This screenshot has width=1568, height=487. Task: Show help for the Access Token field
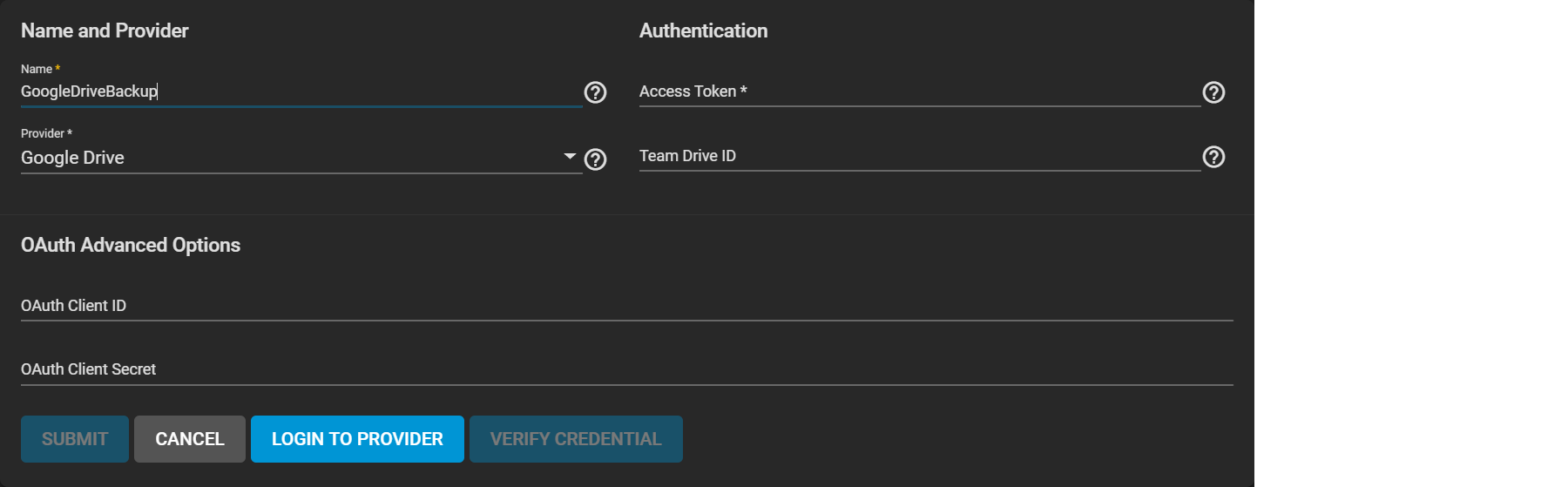click(1213, 92)
